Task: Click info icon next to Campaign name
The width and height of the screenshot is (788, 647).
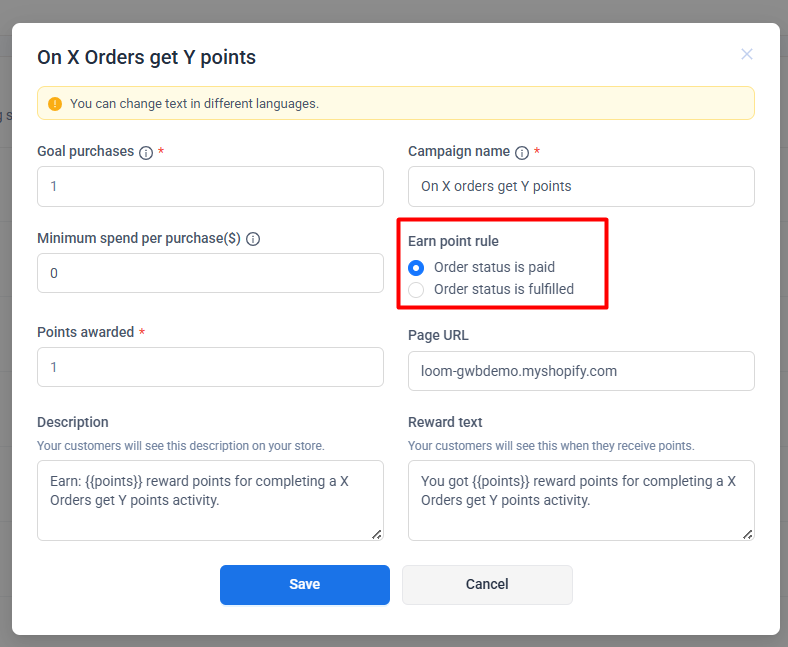Action: point(522,153)
